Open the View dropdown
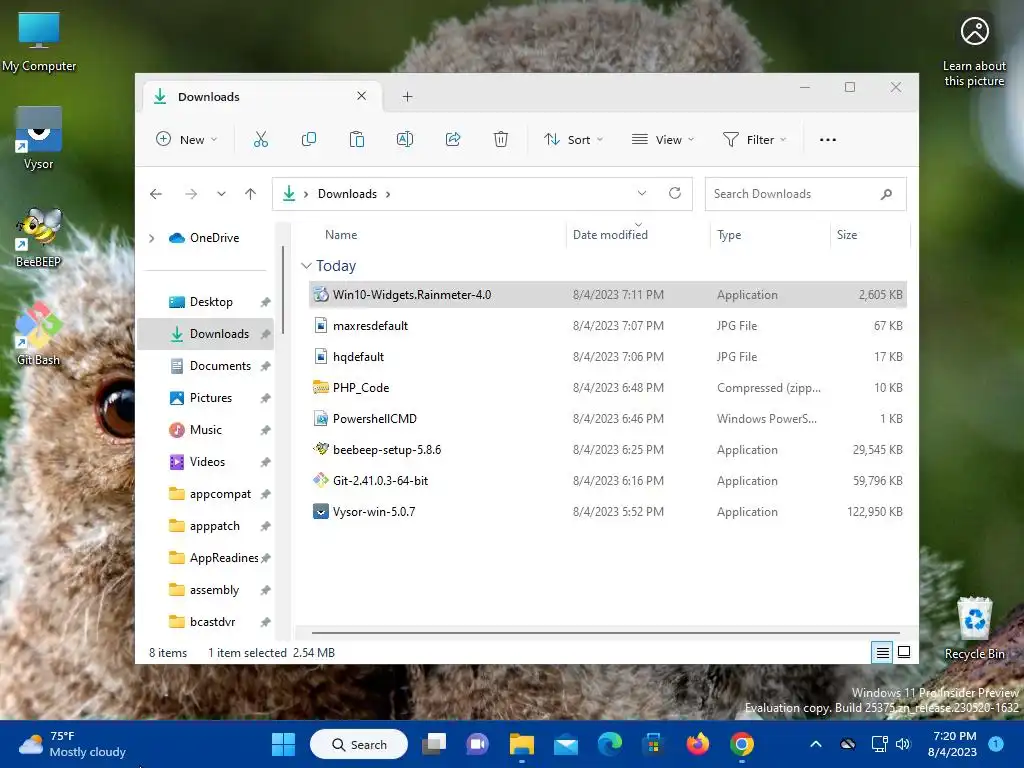This screenshot has width=1024, height=768. point(663,139)
